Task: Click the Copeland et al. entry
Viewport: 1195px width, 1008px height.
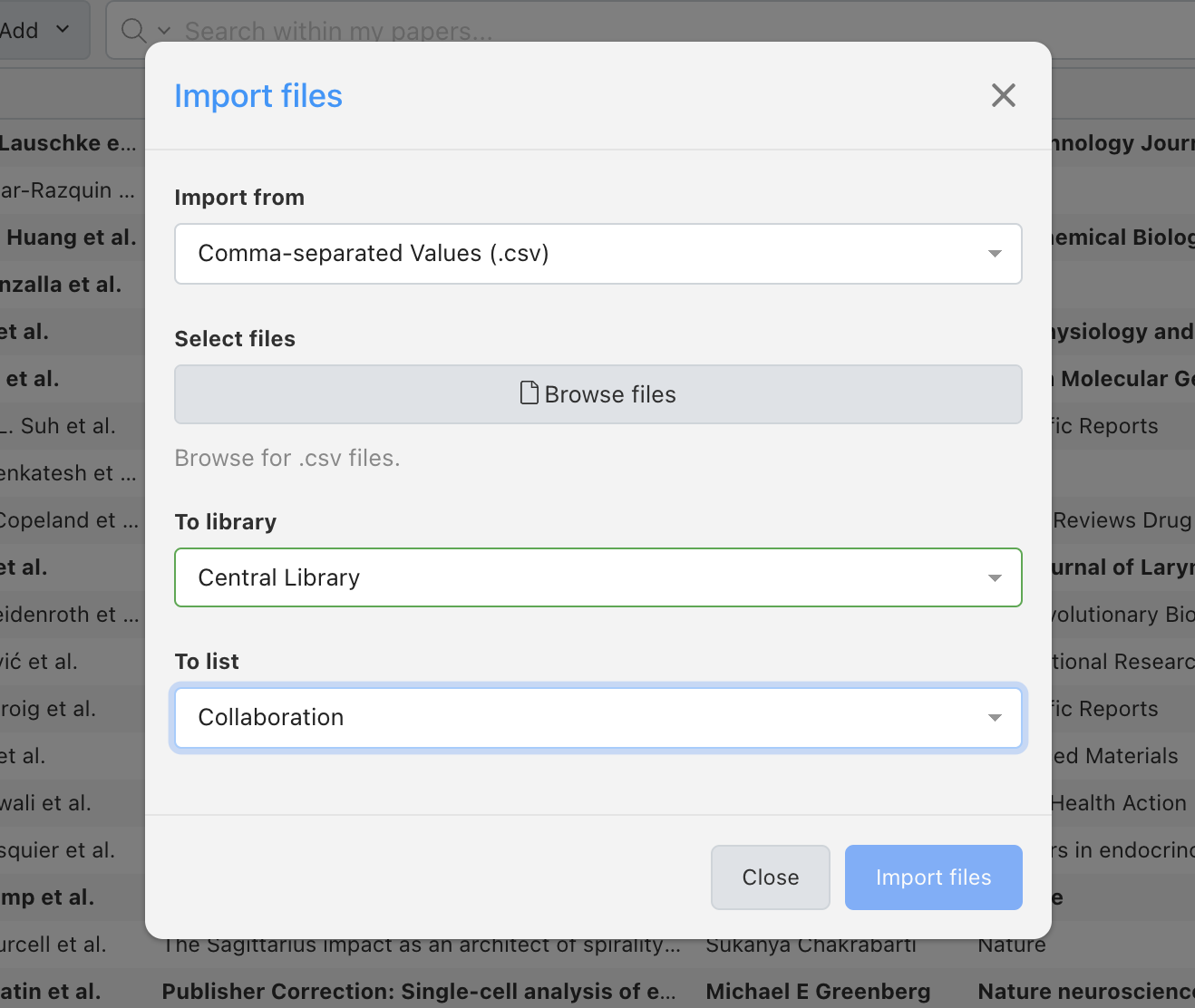Action: 69,520
